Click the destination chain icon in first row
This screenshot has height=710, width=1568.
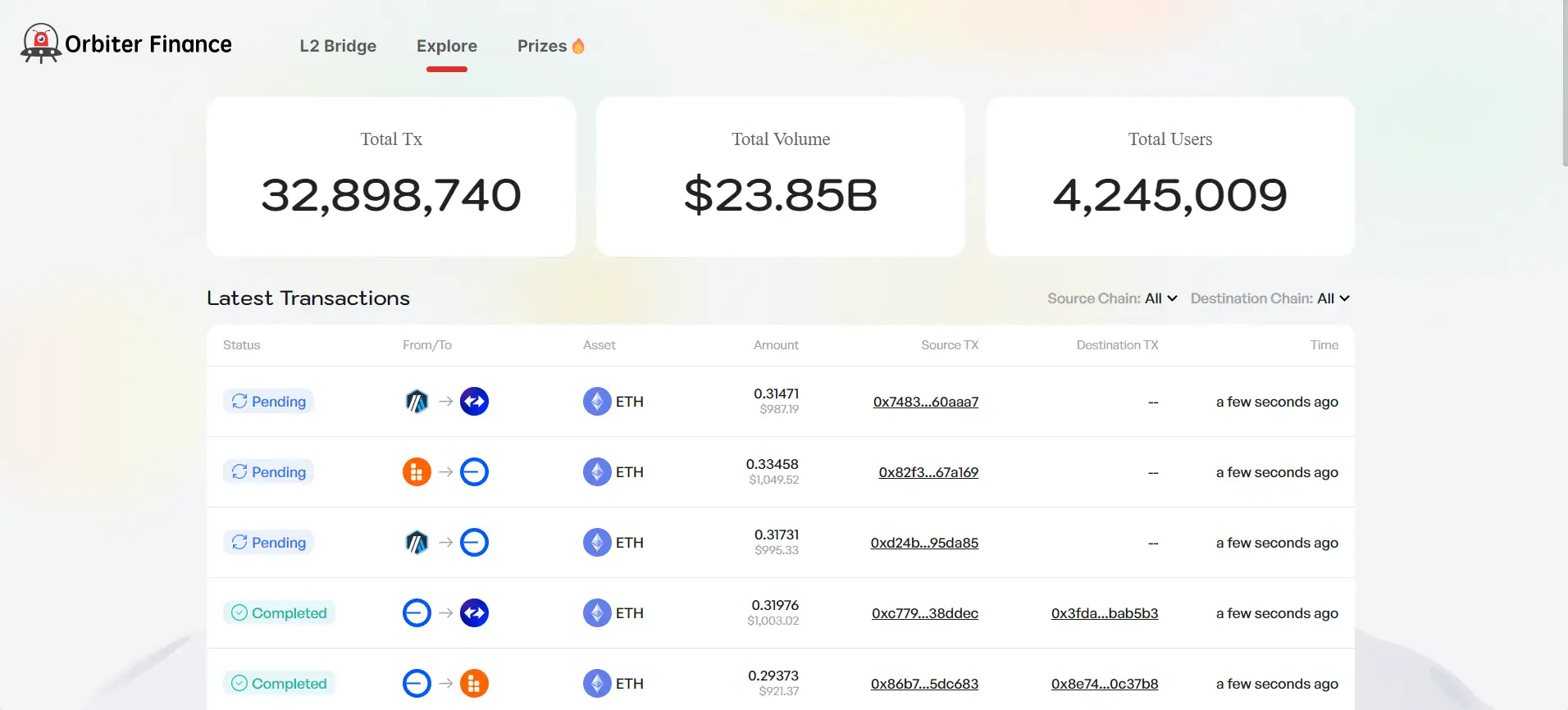click(x=474, y=402)
